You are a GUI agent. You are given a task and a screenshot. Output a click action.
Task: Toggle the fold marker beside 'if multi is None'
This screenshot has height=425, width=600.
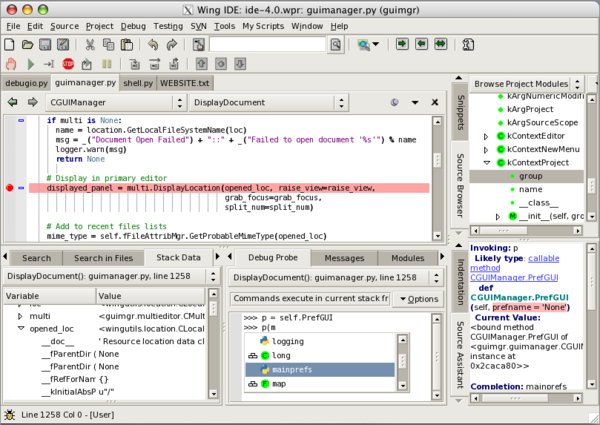point(21,120)
